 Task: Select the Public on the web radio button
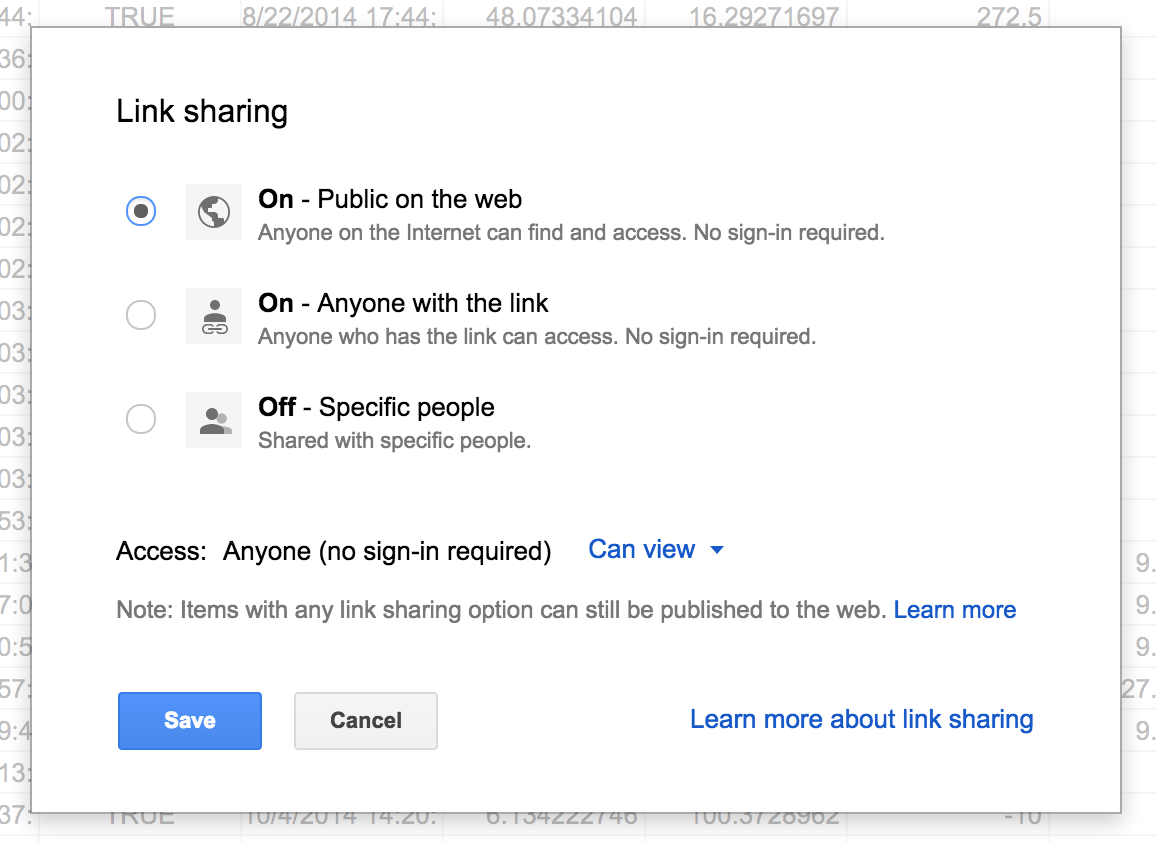(x=141, y=212)
